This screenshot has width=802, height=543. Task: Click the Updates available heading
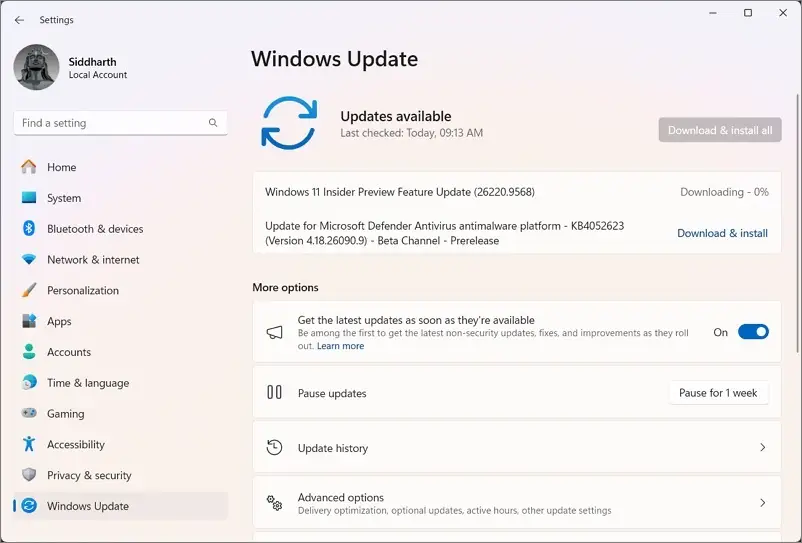coord(396,116)
